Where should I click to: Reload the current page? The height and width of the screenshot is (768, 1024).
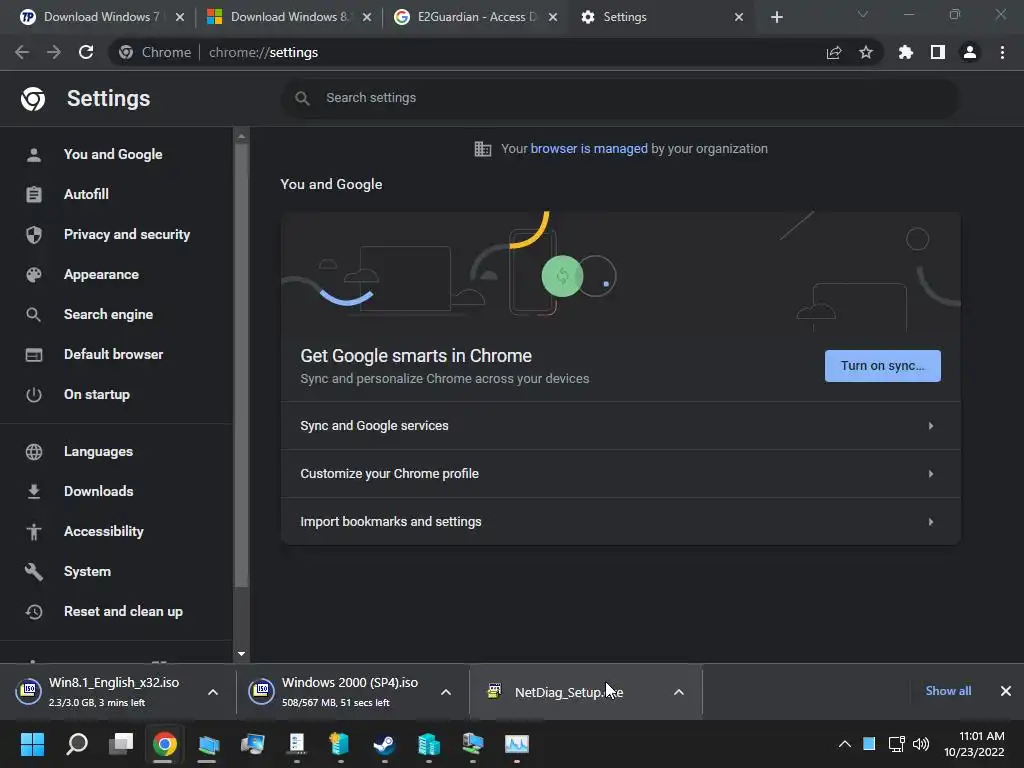[86, 52]
